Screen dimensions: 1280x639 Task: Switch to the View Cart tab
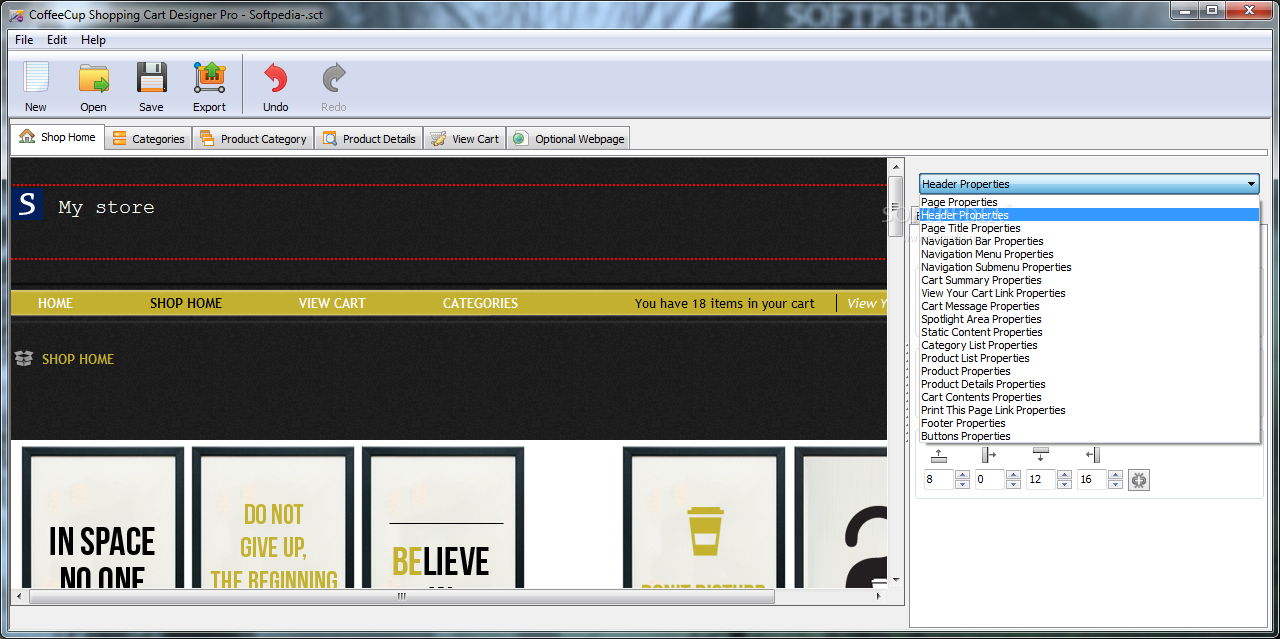(465, 139)
